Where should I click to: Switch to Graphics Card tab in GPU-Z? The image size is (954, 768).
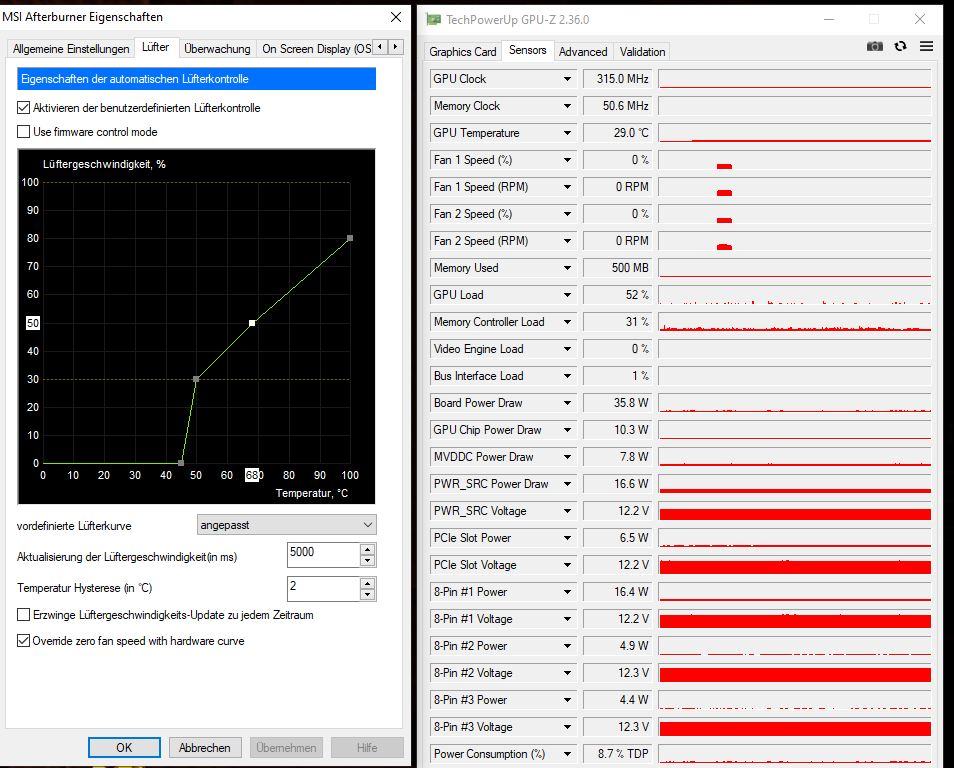click(462, 52)
